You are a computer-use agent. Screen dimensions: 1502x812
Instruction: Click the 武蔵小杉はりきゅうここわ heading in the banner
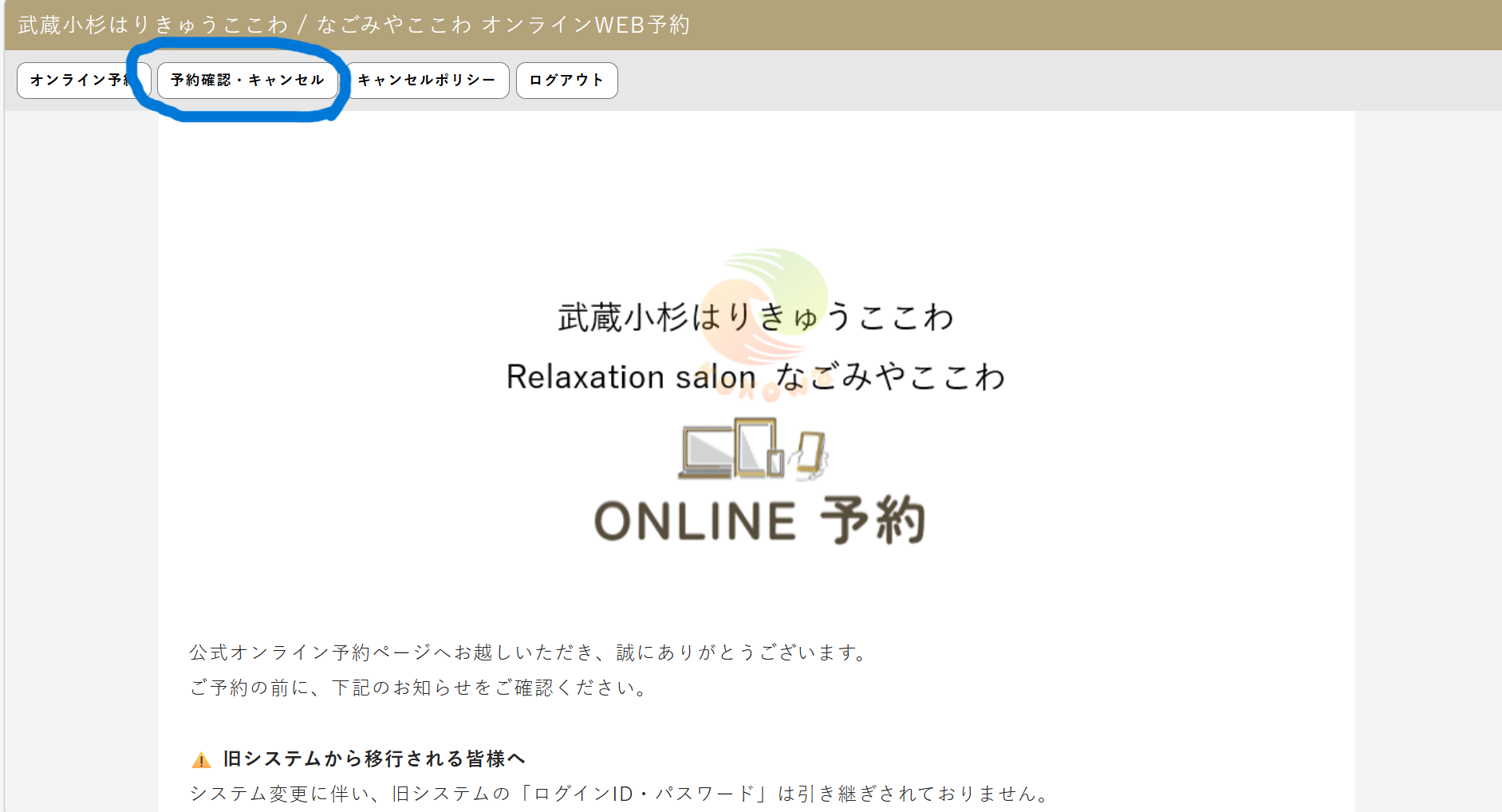click(755, 317)
